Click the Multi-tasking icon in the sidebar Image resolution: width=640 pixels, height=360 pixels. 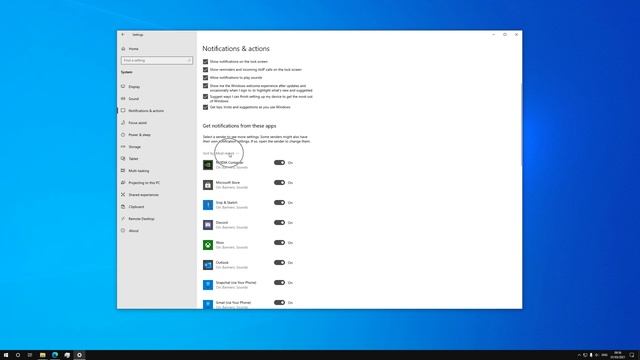[x=123, y=171]
